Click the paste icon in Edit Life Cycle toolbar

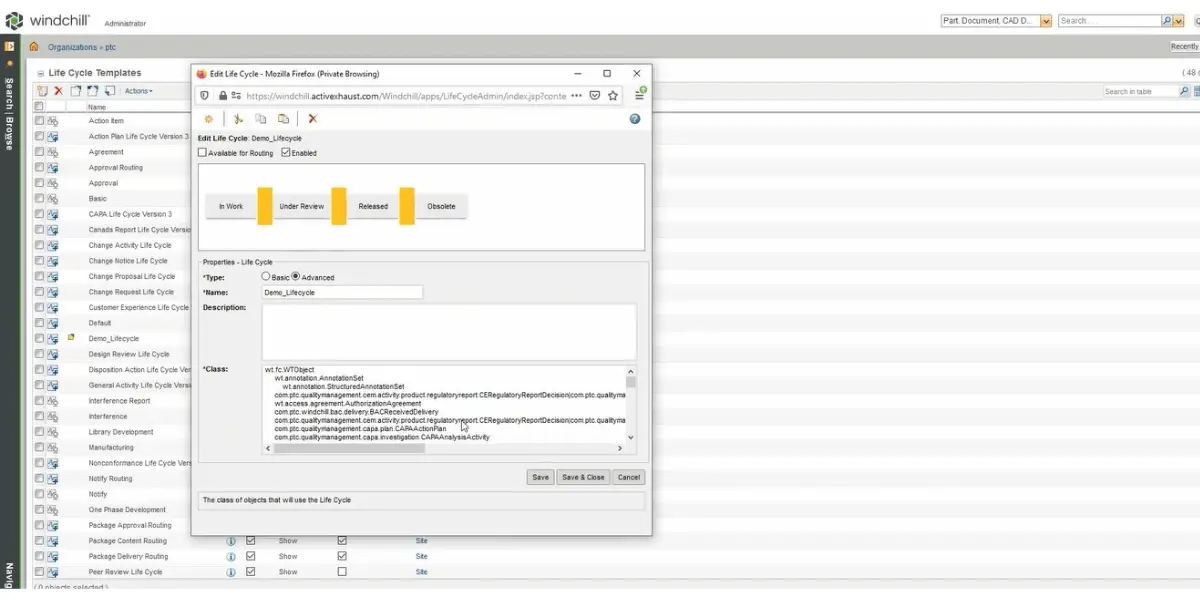(x=284, y=118)
